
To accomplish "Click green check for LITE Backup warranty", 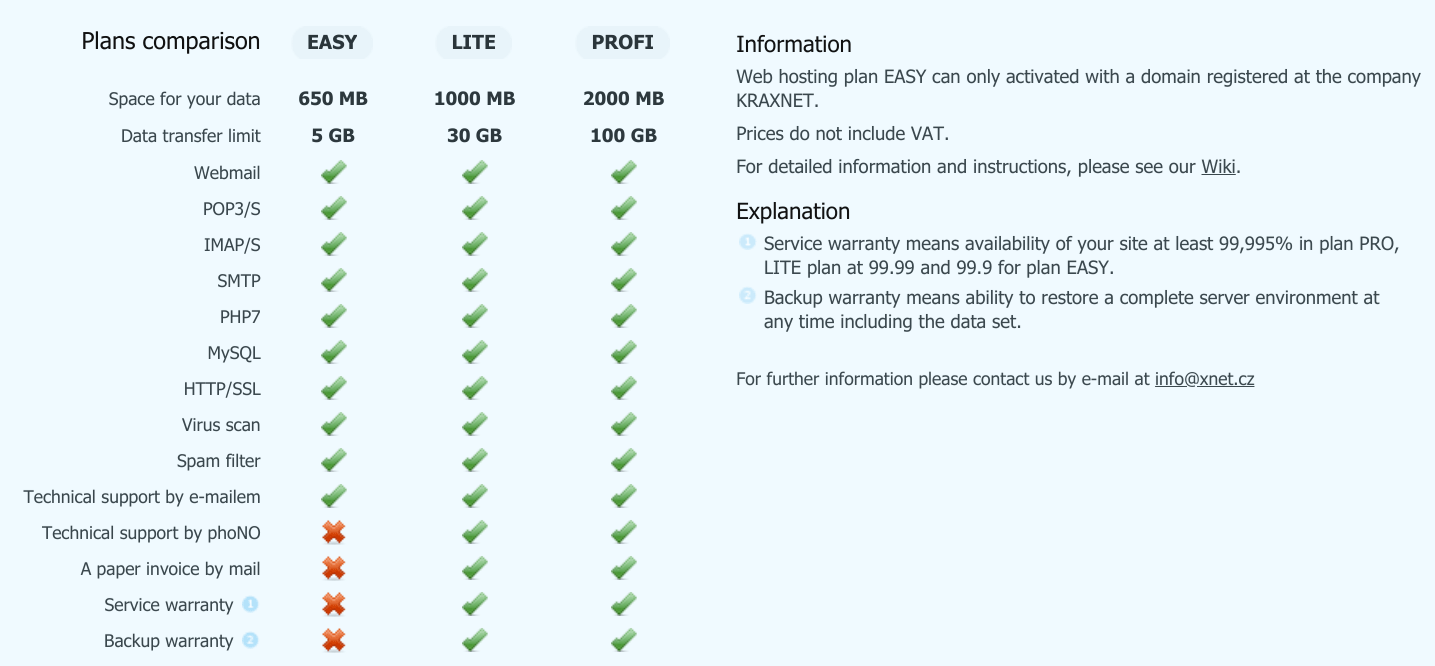I will pyautogui.click(x=475, y=640).
